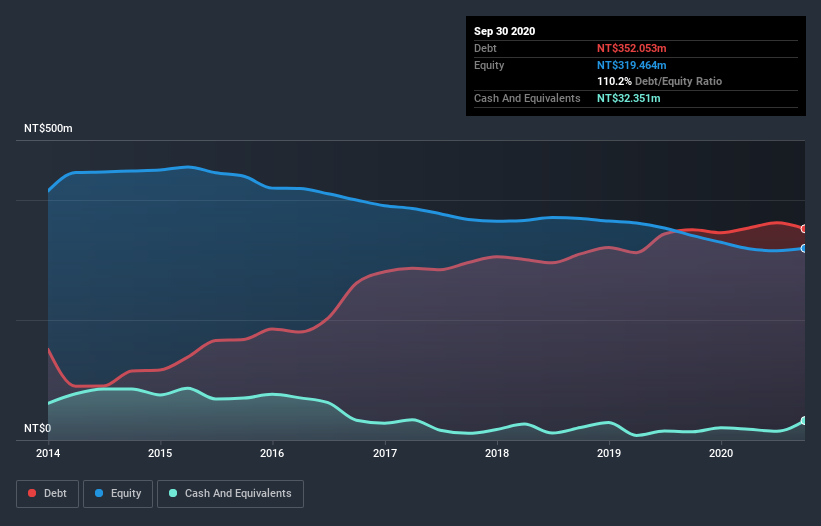The image size is (821, 526).
Task: Toggle the Equity series legend button
Action: (118, 494)
